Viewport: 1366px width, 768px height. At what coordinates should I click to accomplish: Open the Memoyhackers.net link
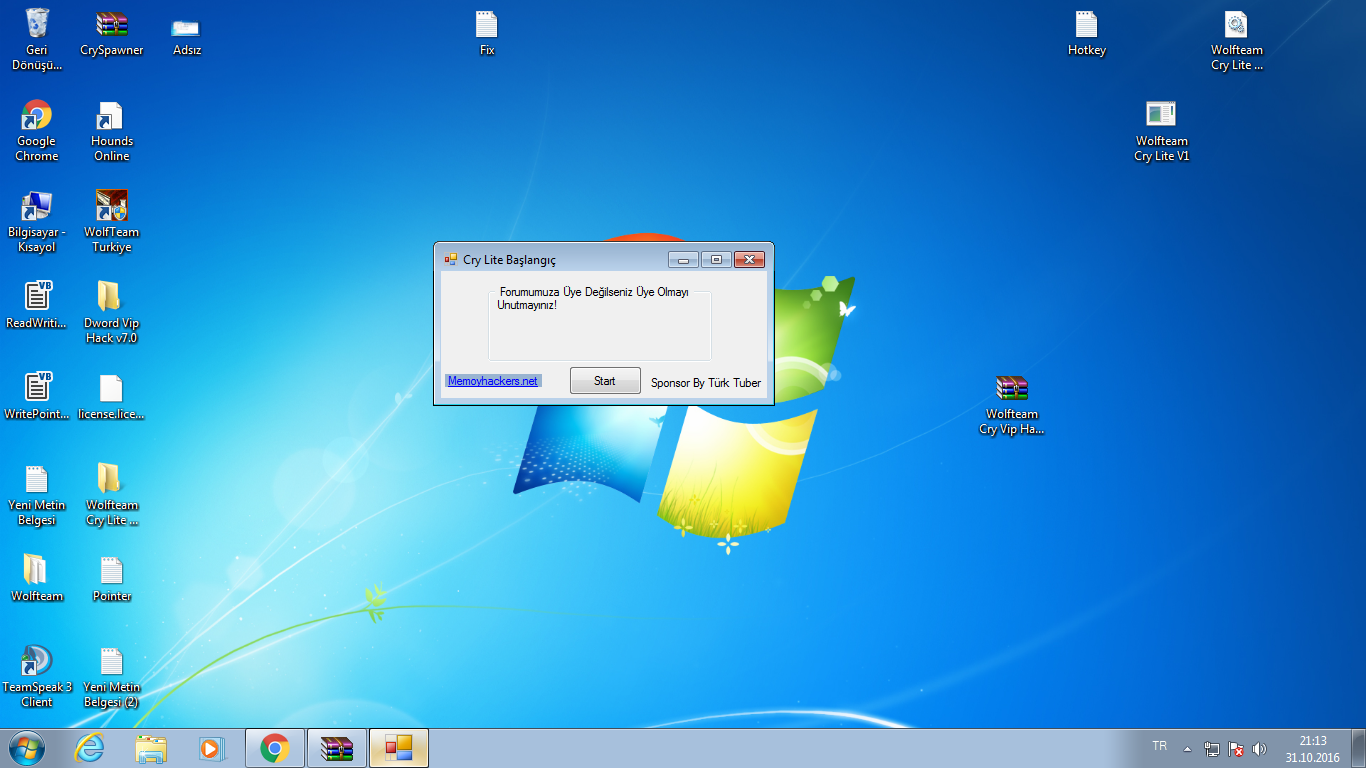click(x=493, y=381)
